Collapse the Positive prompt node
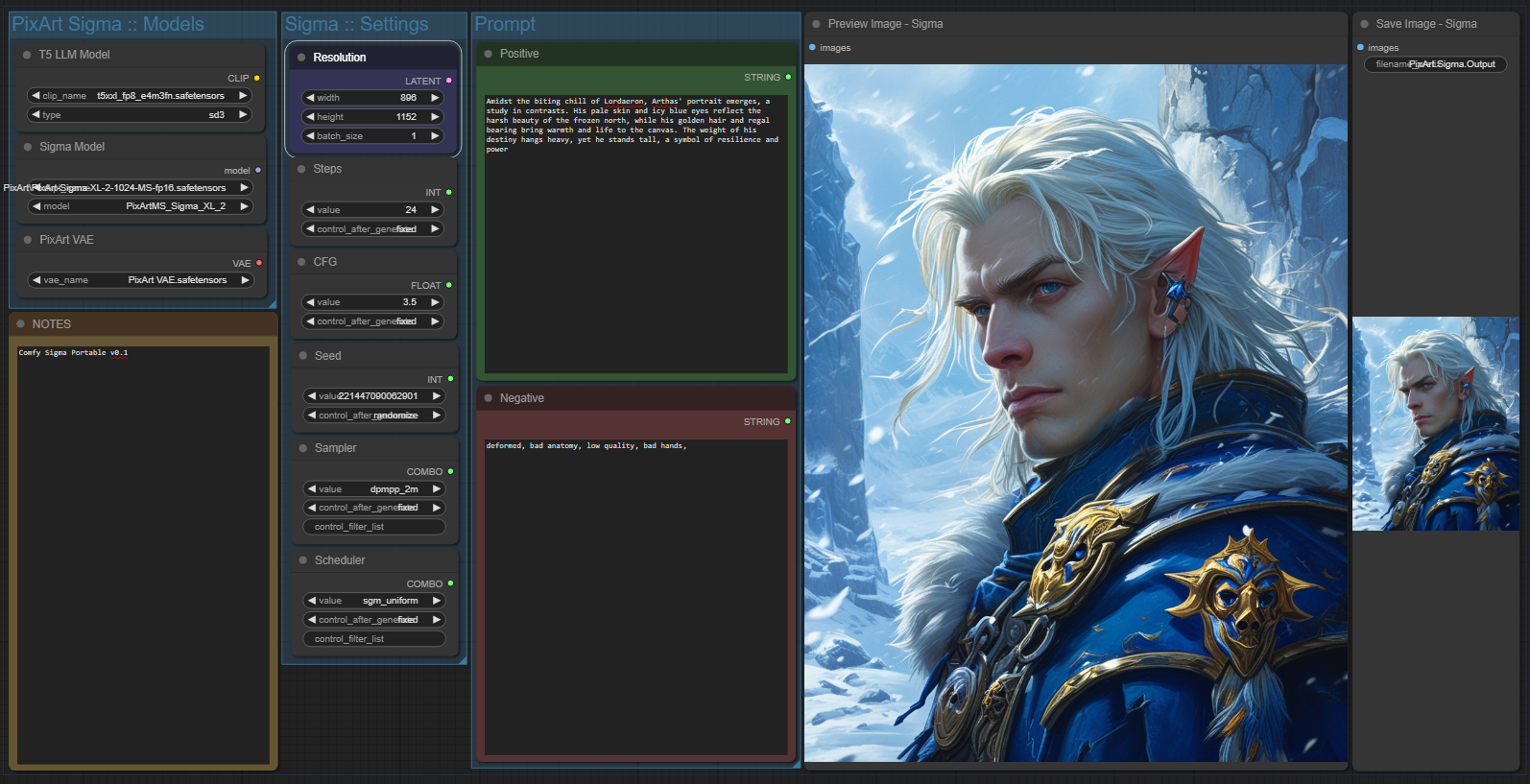 point(489,54)
